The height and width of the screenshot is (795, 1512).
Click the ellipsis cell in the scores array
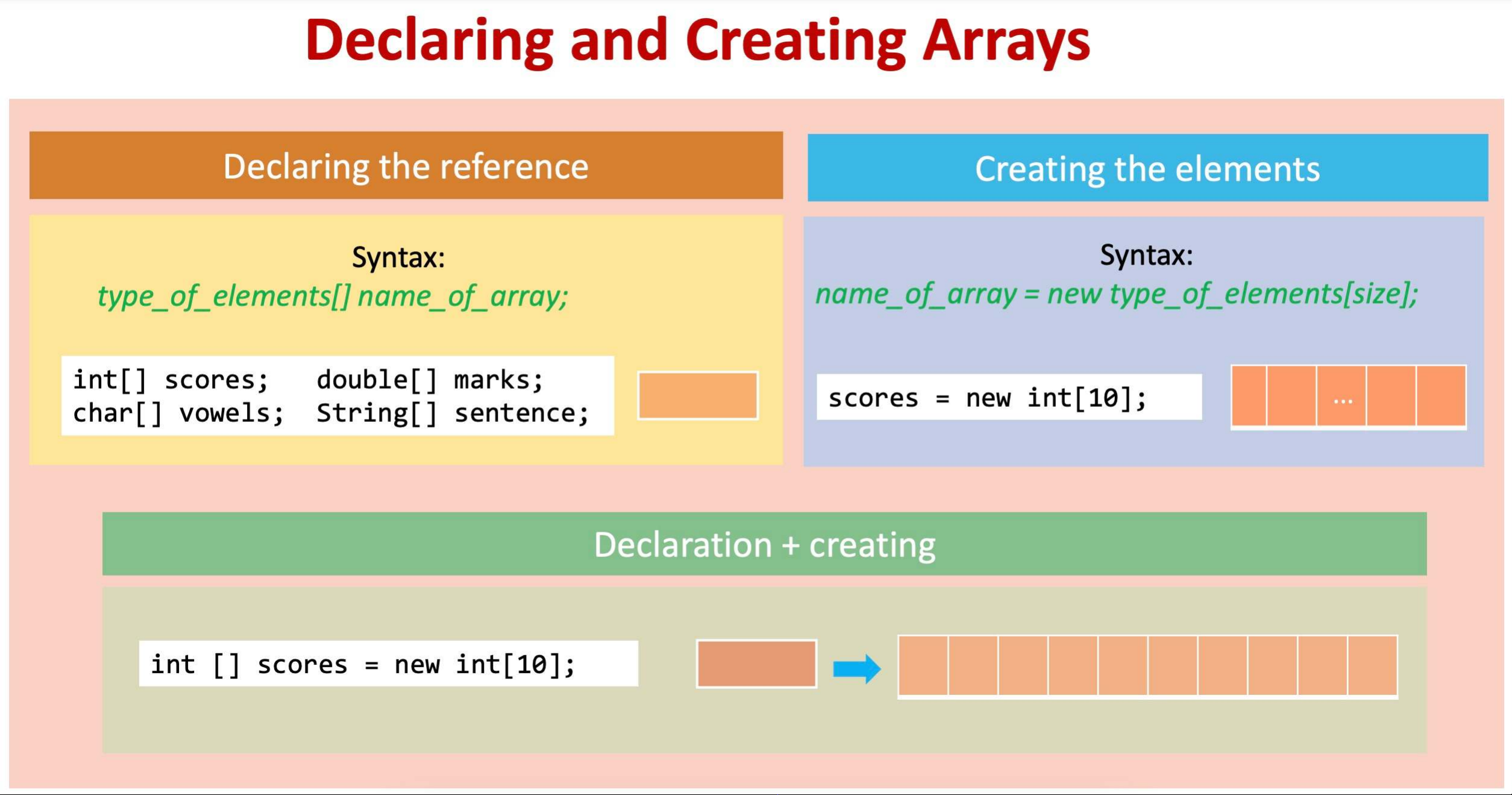point(1341,396)
